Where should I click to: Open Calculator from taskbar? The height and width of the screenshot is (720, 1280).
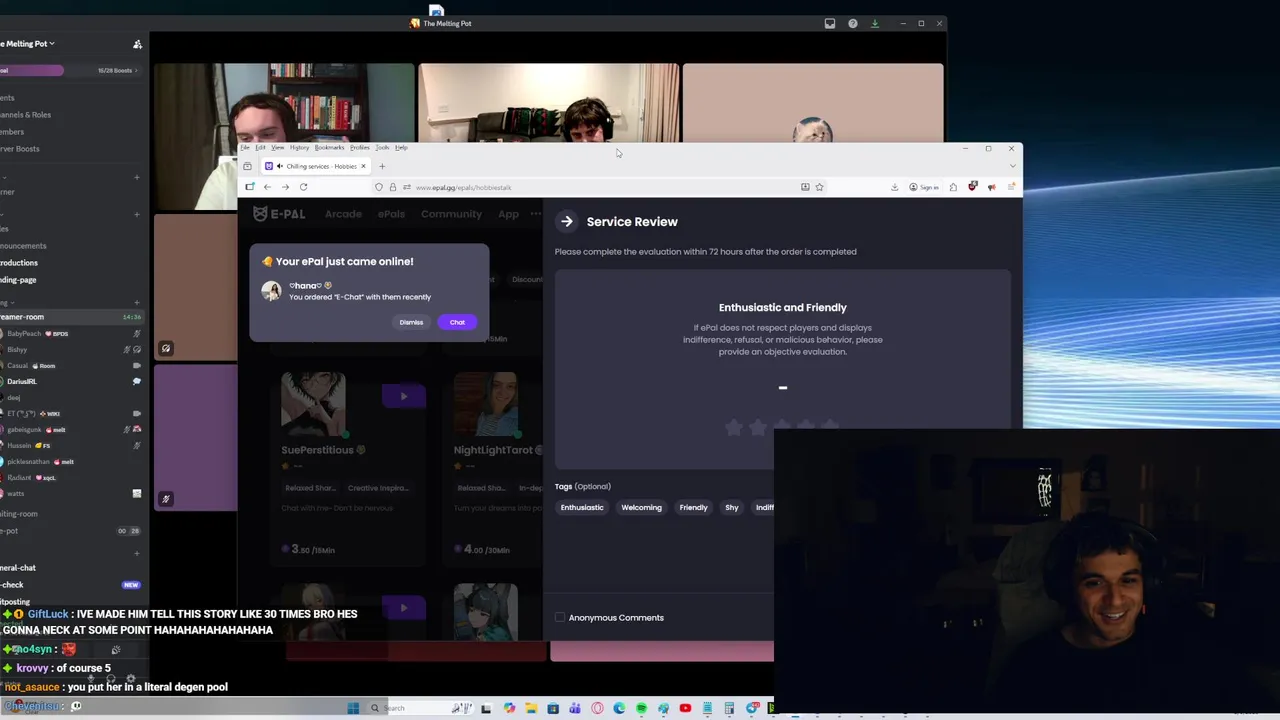click(729, 708)
